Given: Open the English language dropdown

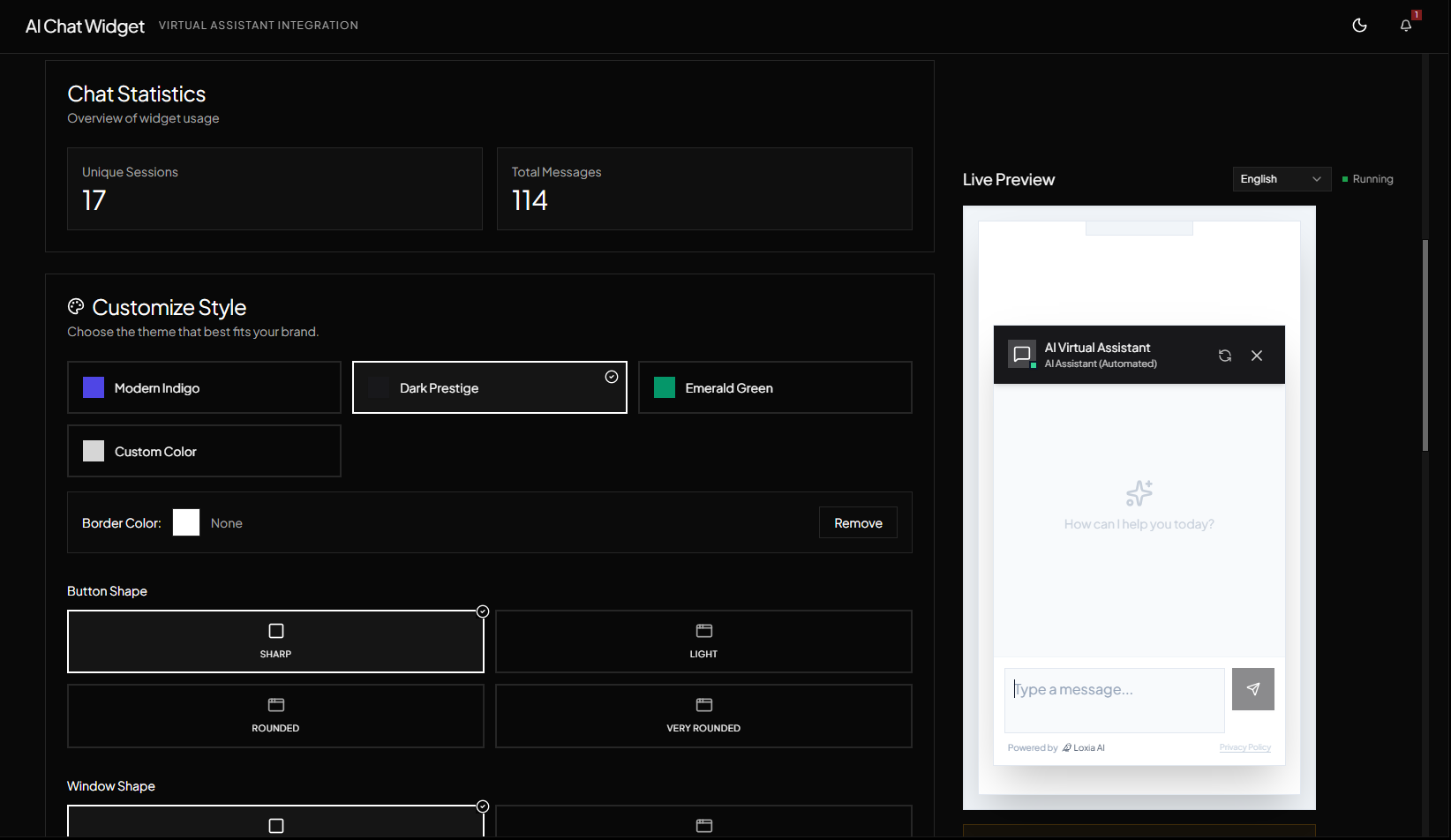Looking at the screenshot, I should (x=1282, y=179).
